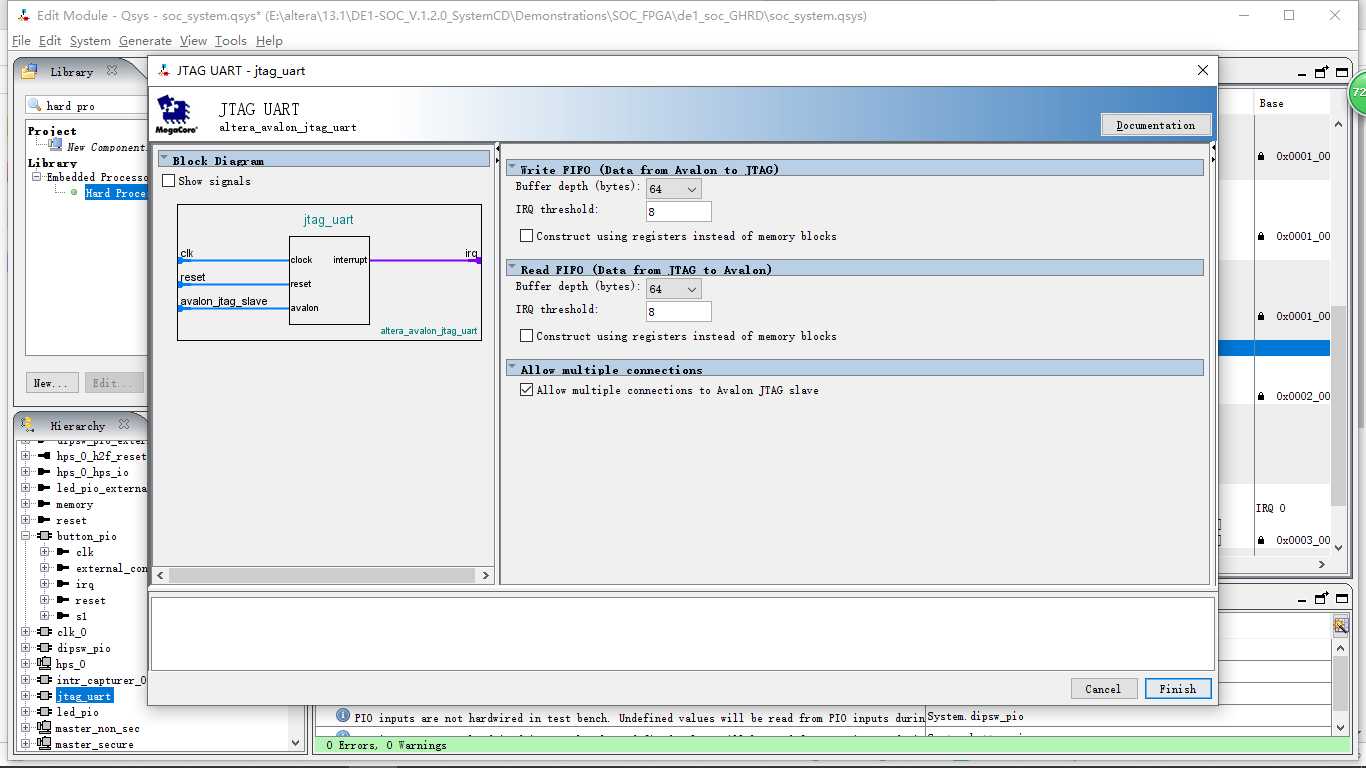Click the Hierarchy scrollbar down arrow

coord(295,742)
